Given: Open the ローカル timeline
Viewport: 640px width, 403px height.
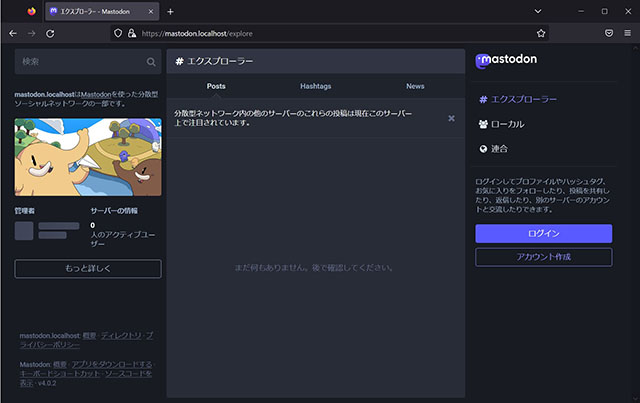Looking at the screenshot, I should tap(501, 124).
